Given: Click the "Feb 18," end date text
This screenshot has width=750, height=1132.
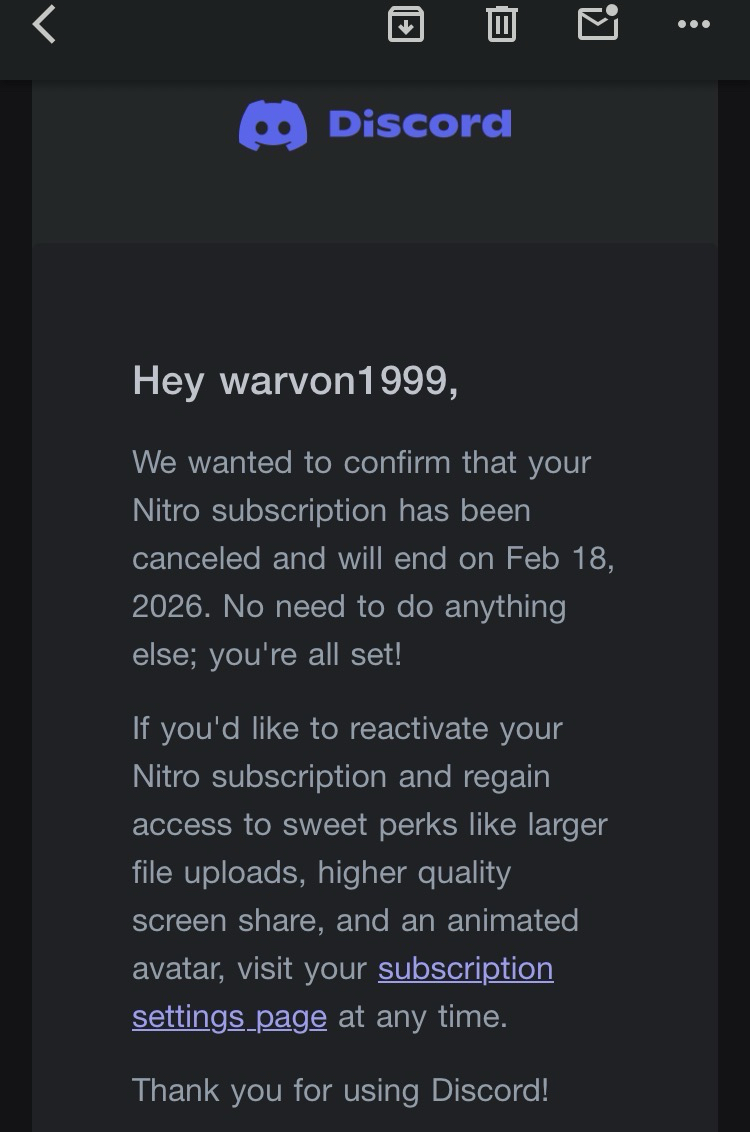Looking at the screenshot, I should click(x=560, y=558).
